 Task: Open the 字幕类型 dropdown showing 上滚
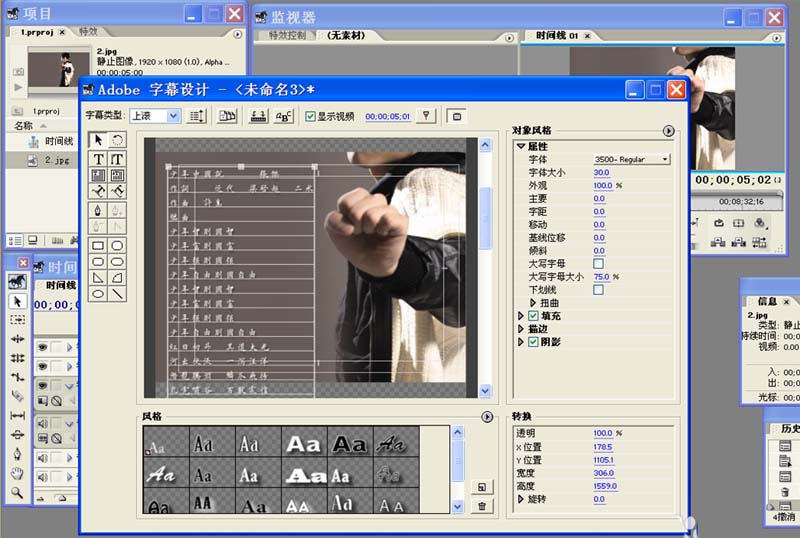coord(155,116)
